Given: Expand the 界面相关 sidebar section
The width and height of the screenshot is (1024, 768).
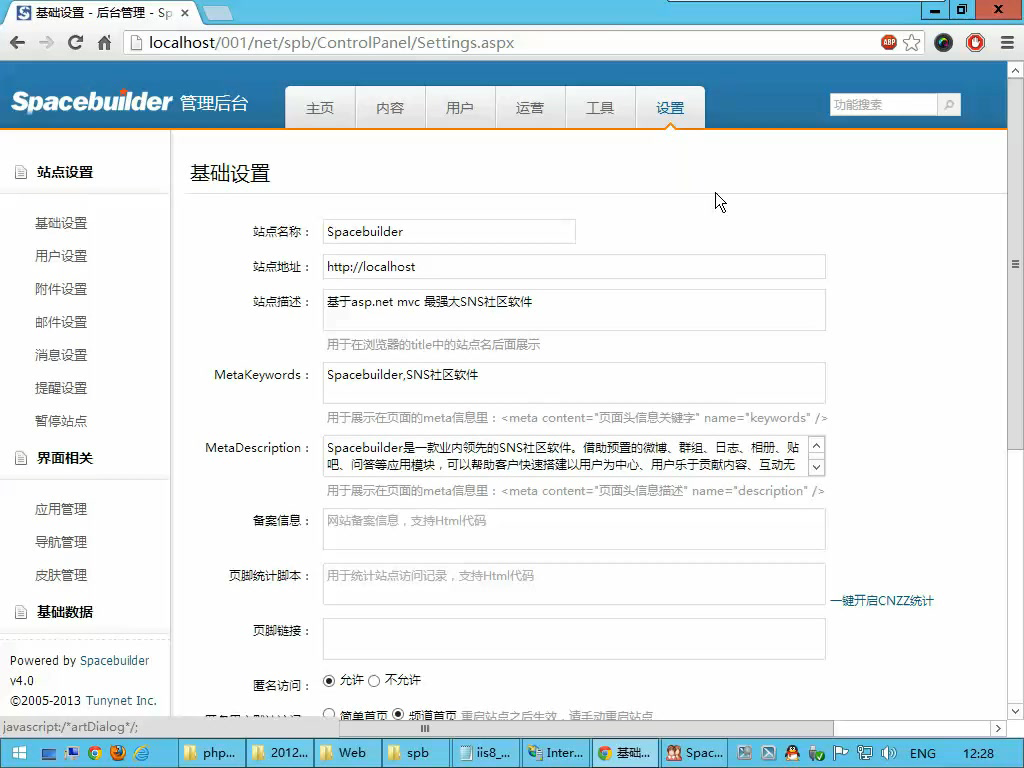Looking at the screenshot, I should pyautogui.click(x=65, y=458).
